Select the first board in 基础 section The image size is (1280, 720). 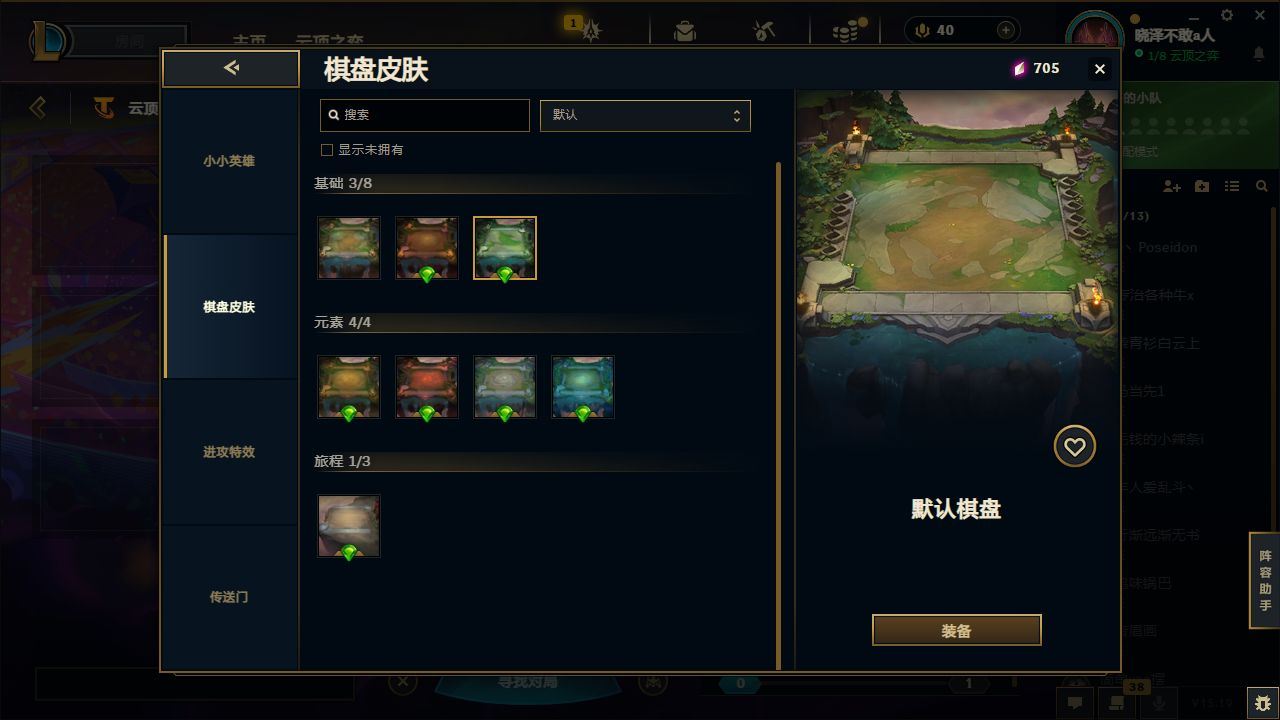click(x=349, y=248)
